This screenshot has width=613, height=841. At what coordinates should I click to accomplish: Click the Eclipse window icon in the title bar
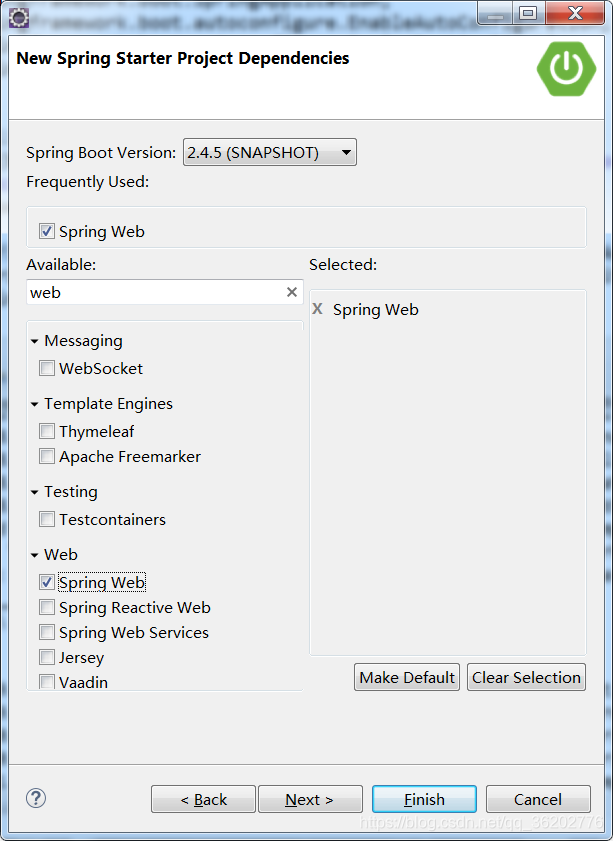coord(19,18)
